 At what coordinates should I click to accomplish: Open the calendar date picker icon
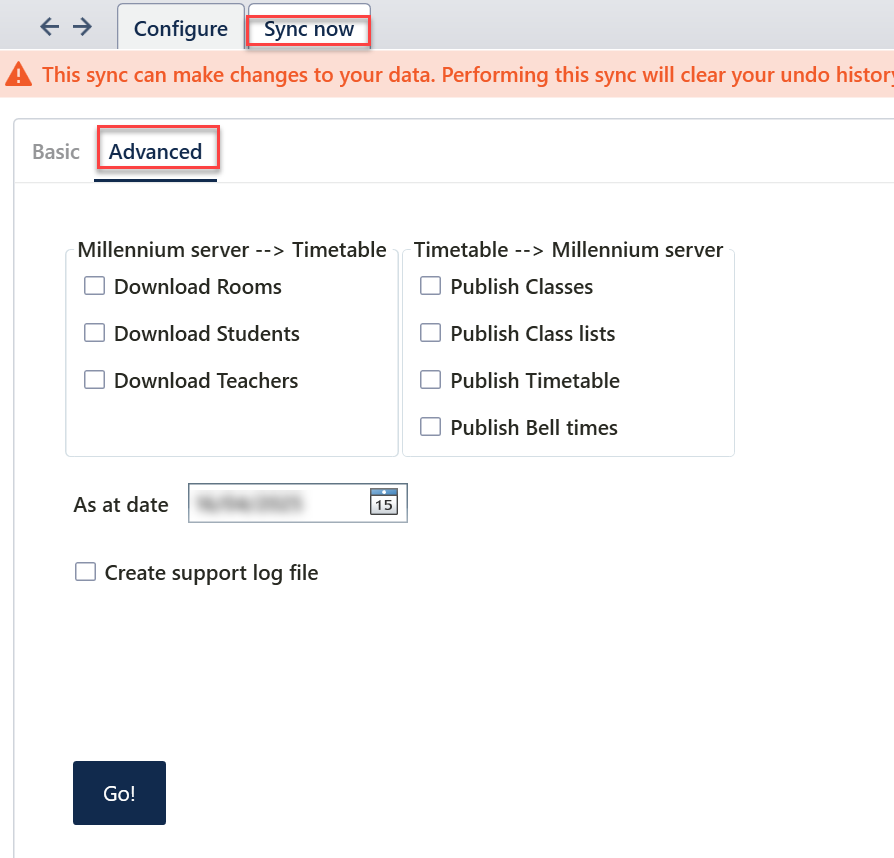[x=384, y=502]
